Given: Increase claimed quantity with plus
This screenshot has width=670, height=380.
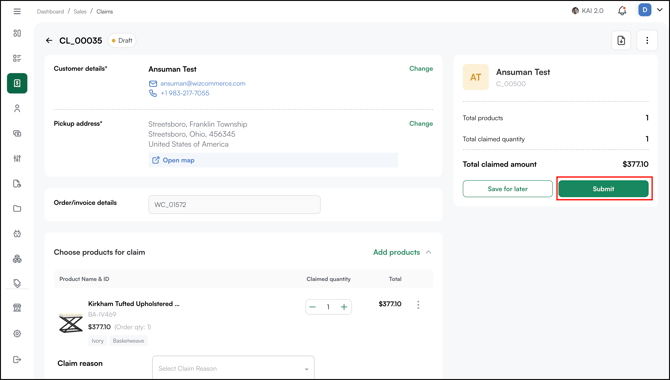Looking at the screenshot, I should pos(344,307).
